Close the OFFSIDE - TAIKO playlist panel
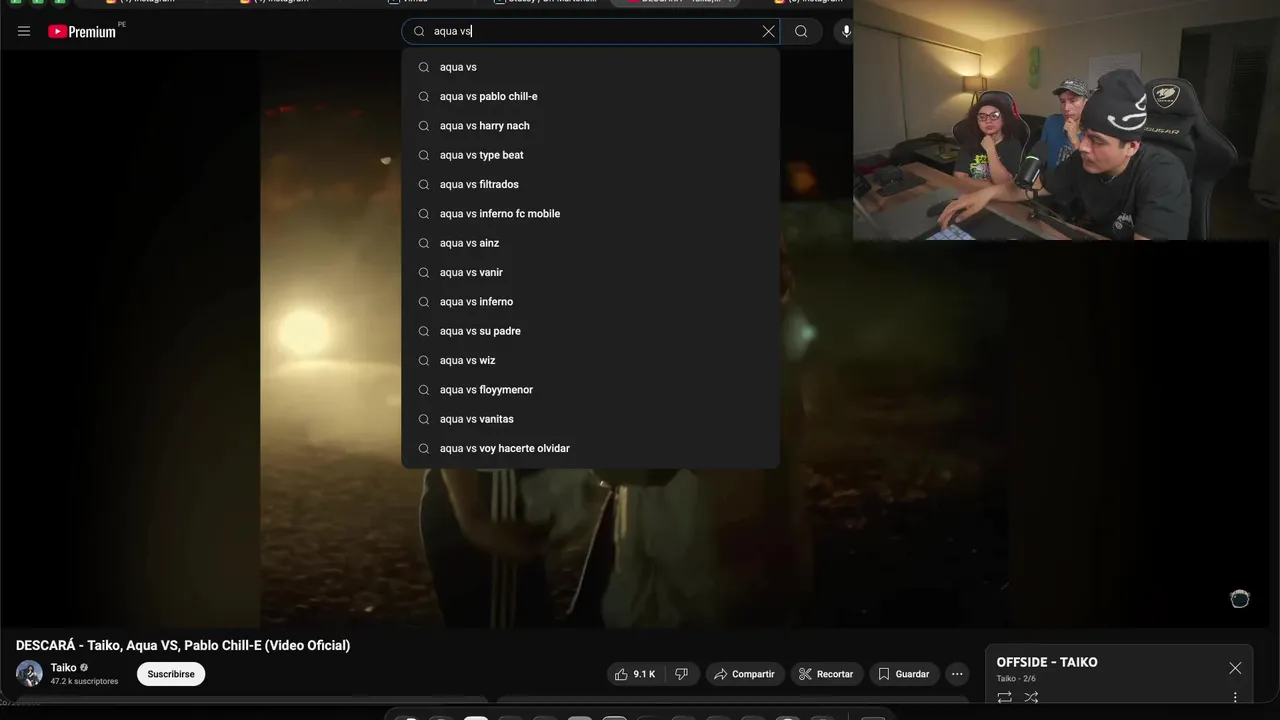Image resolution: width=1280 pixels, height=720 pixels. pos(1235,668)
